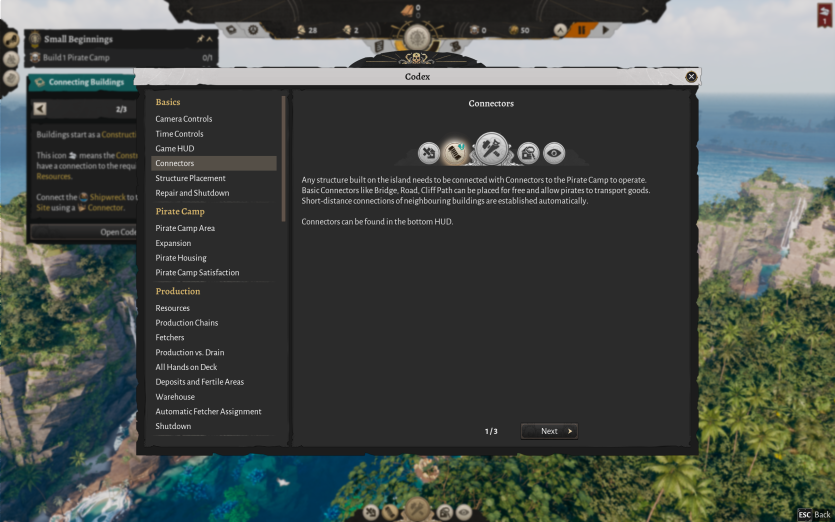
Task: Click the play speed arrow button
Action: coord(605,30)
